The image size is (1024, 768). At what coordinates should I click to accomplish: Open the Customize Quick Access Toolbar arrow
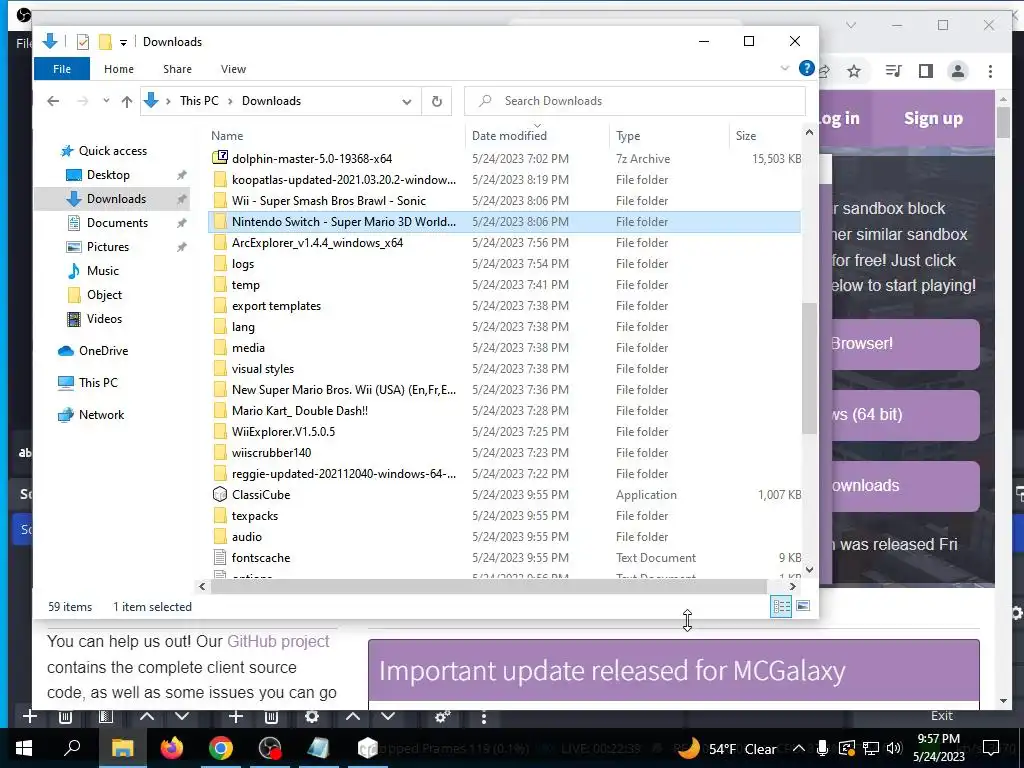click(123, 42)
